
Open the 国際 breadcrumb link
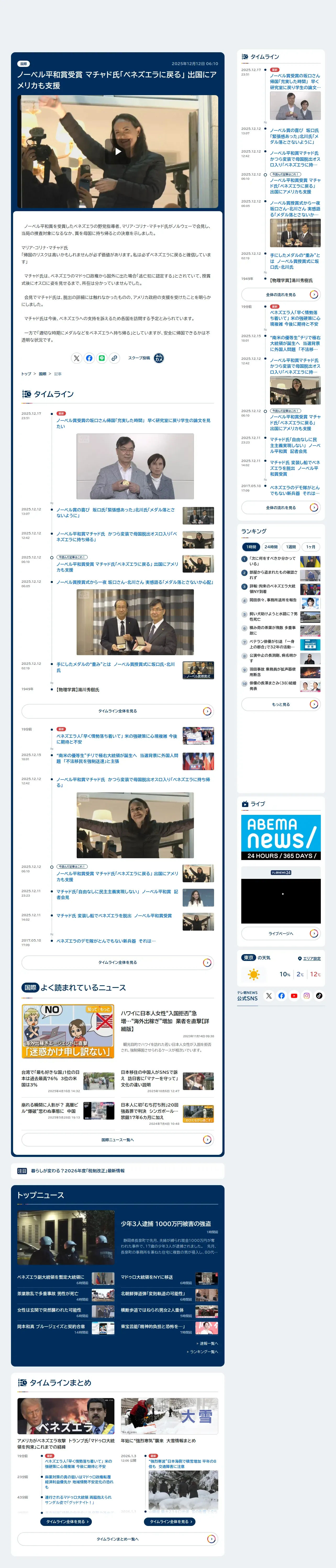click(x=43, y=374)
